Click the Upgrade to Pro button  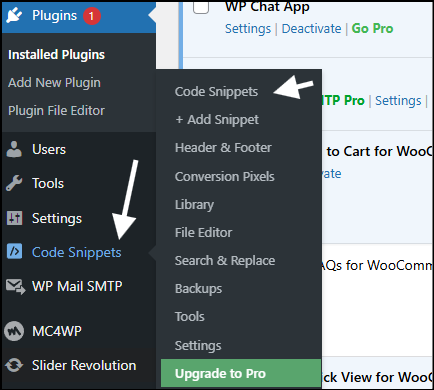click(241, 373)
